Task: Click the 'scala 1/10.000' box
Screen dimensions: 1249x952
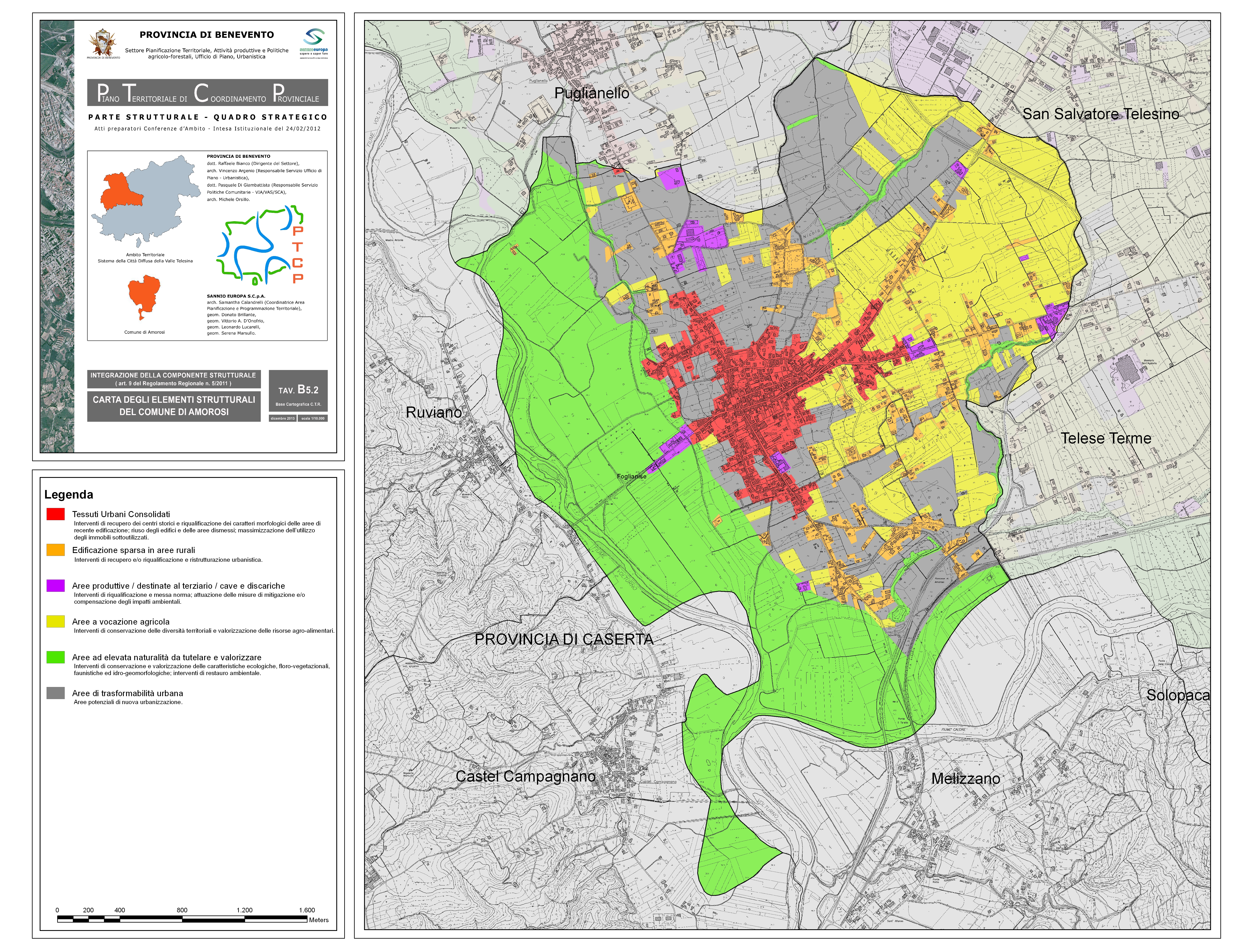Action: click(x=313, y=418)
